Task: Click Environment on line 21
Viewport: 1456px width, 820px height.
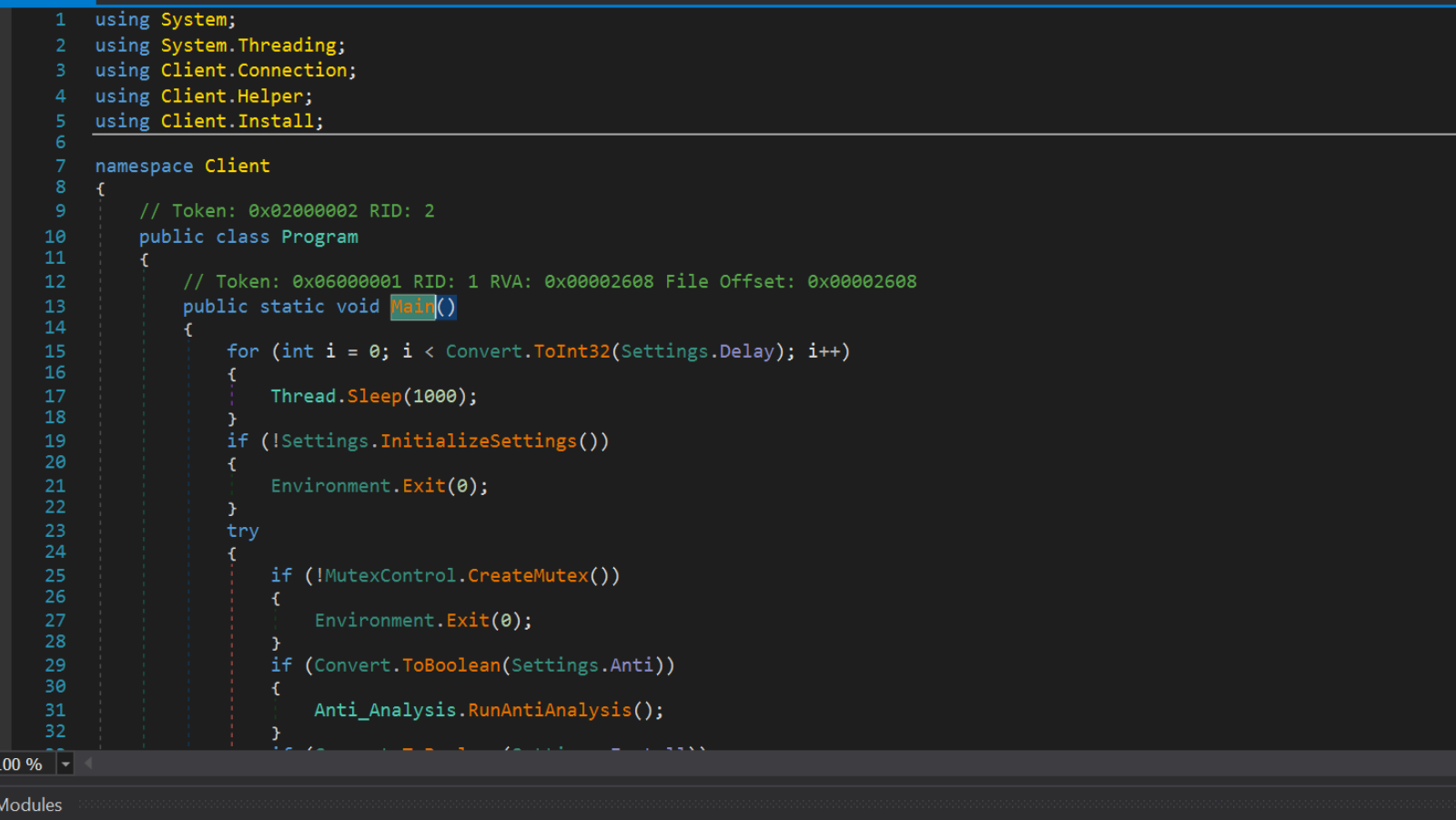Action: pos(330,486)
